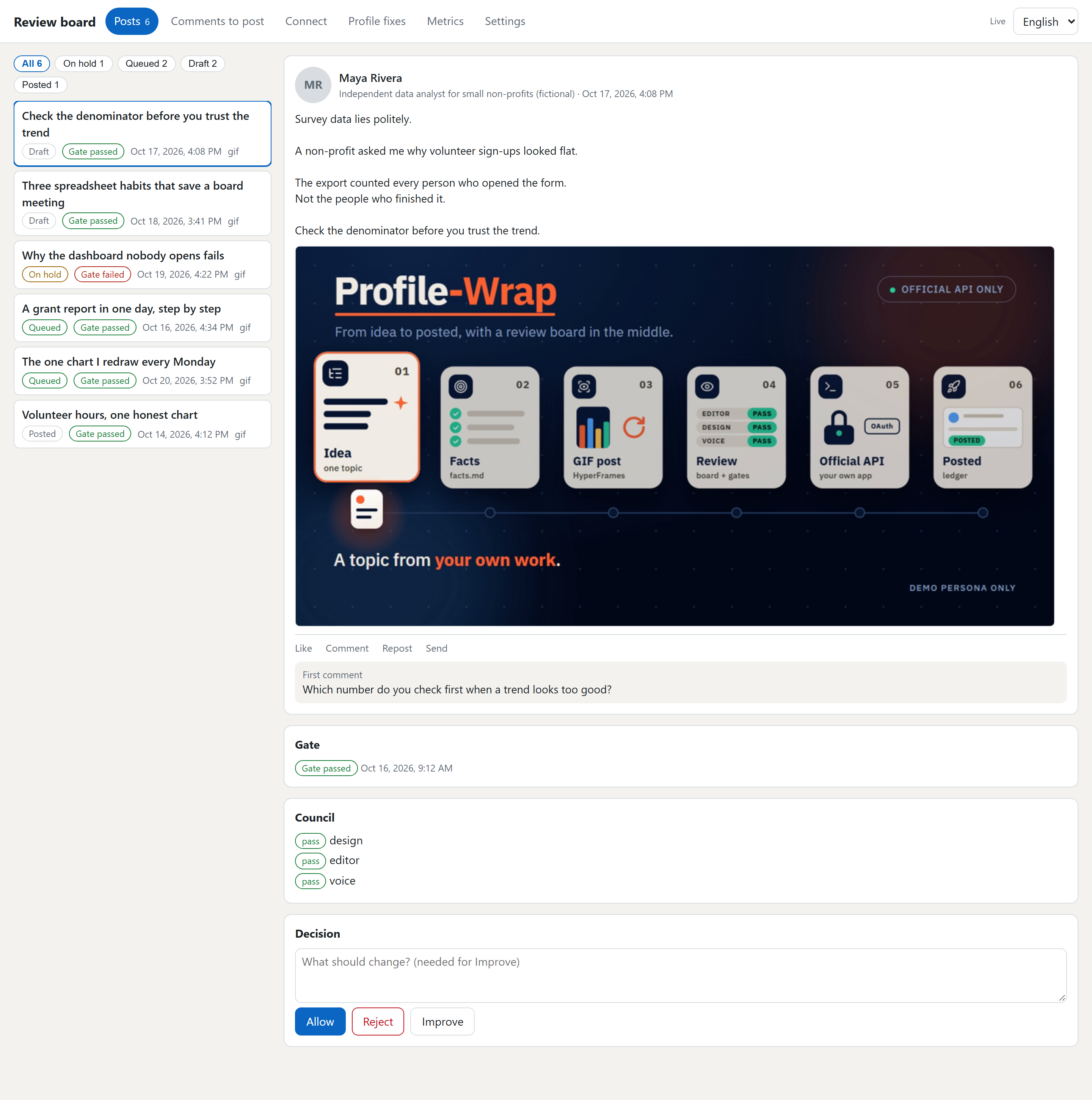This screenshot has height=1100, width=1092.
Task: Filter posts by Queued 2
Action: [146, 63]
